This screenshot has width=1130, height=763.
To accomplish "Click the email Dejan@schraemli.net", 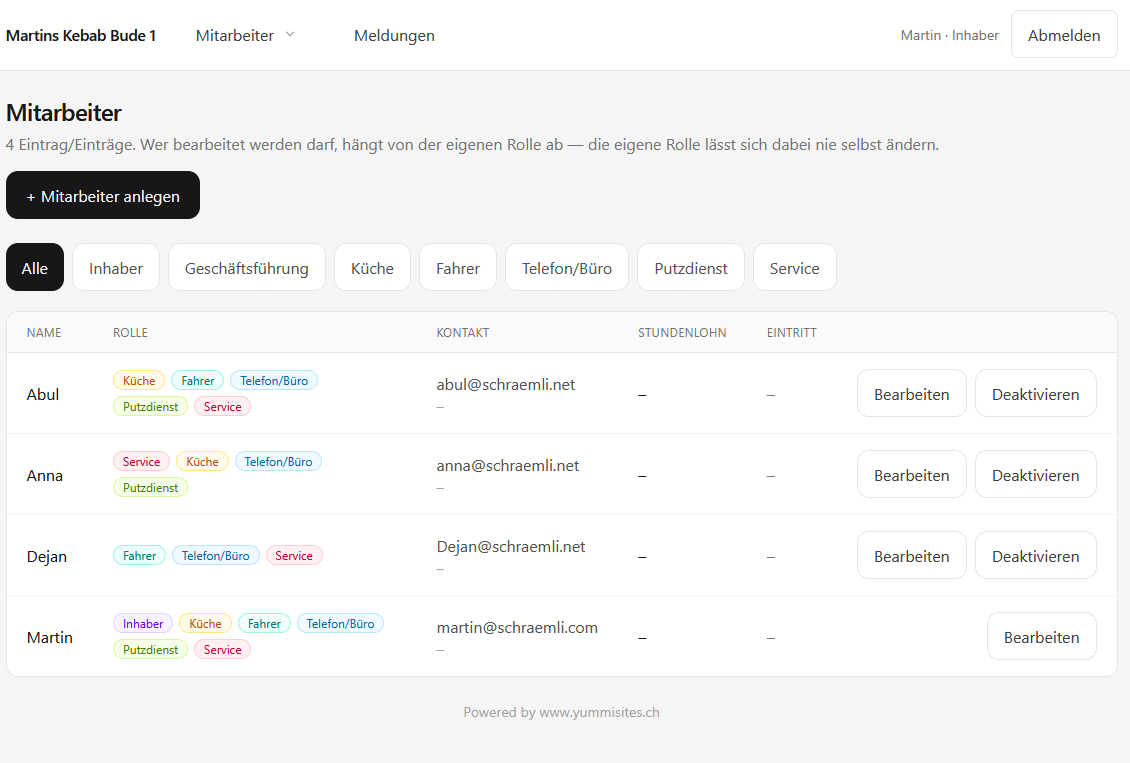I will [x=510, y=546].
